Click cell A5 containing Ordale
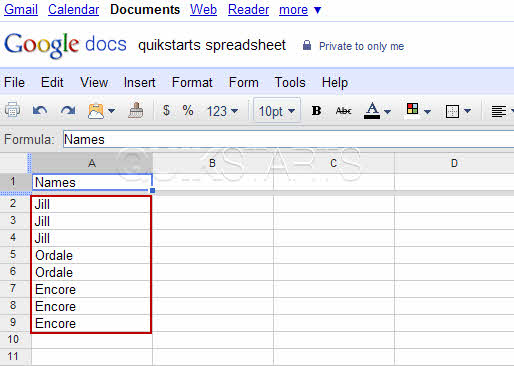The height and width of the screenshot is (366, 514). 91,255
